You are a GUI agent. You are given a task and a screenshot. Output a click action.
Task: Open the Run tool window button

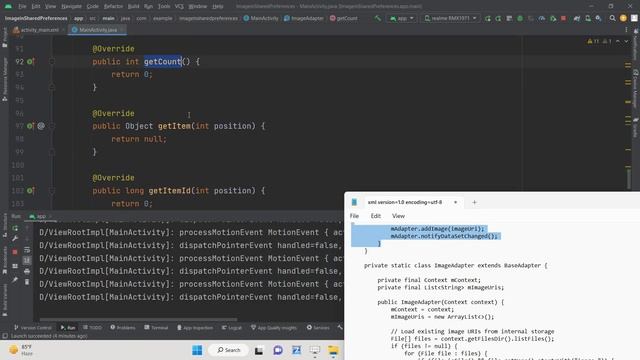68,327
